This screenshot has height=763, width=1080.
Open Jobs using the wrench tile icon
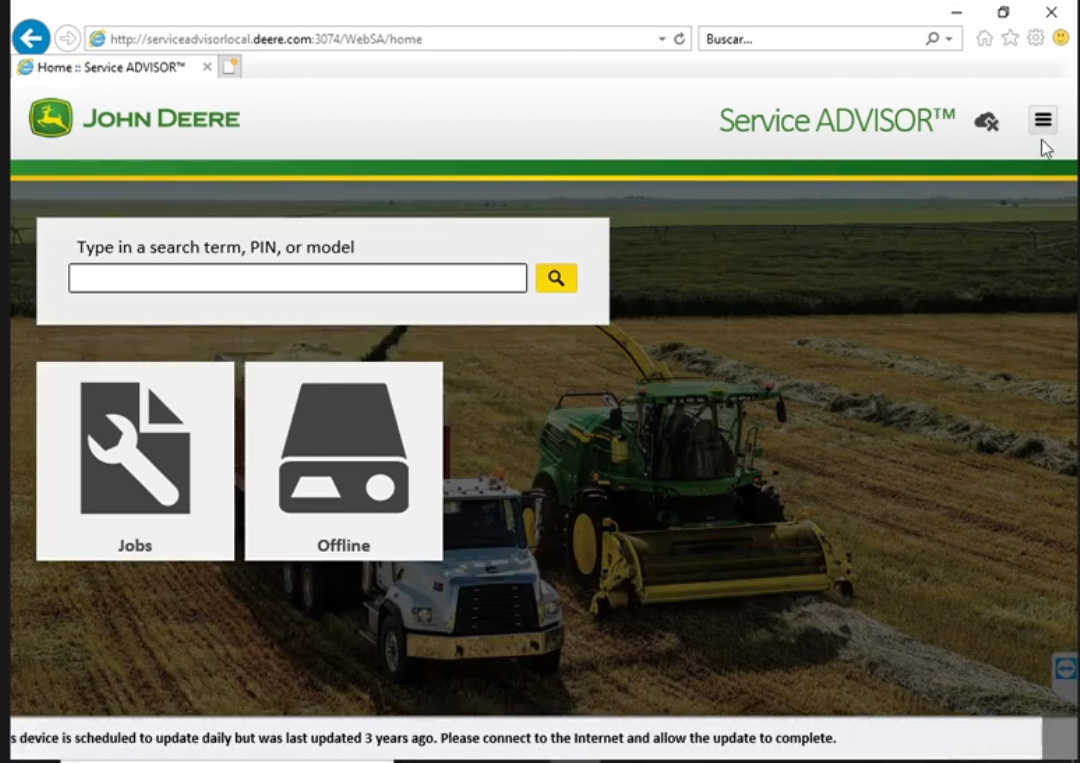(135, 447)
